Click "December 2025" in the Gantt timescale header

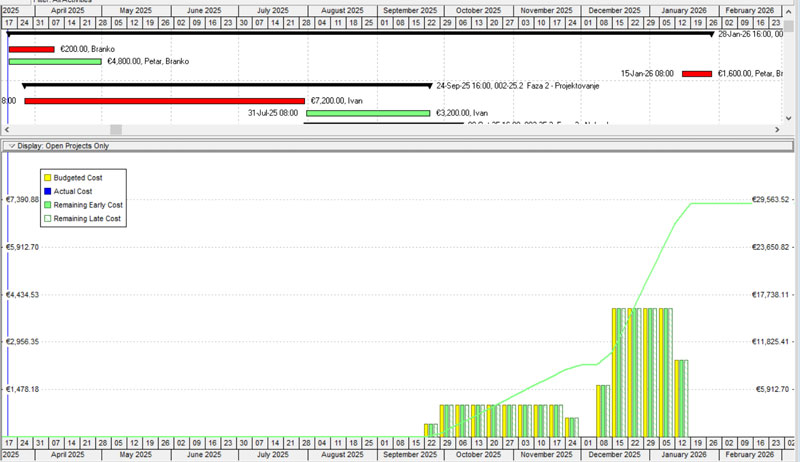pos(615,10)
